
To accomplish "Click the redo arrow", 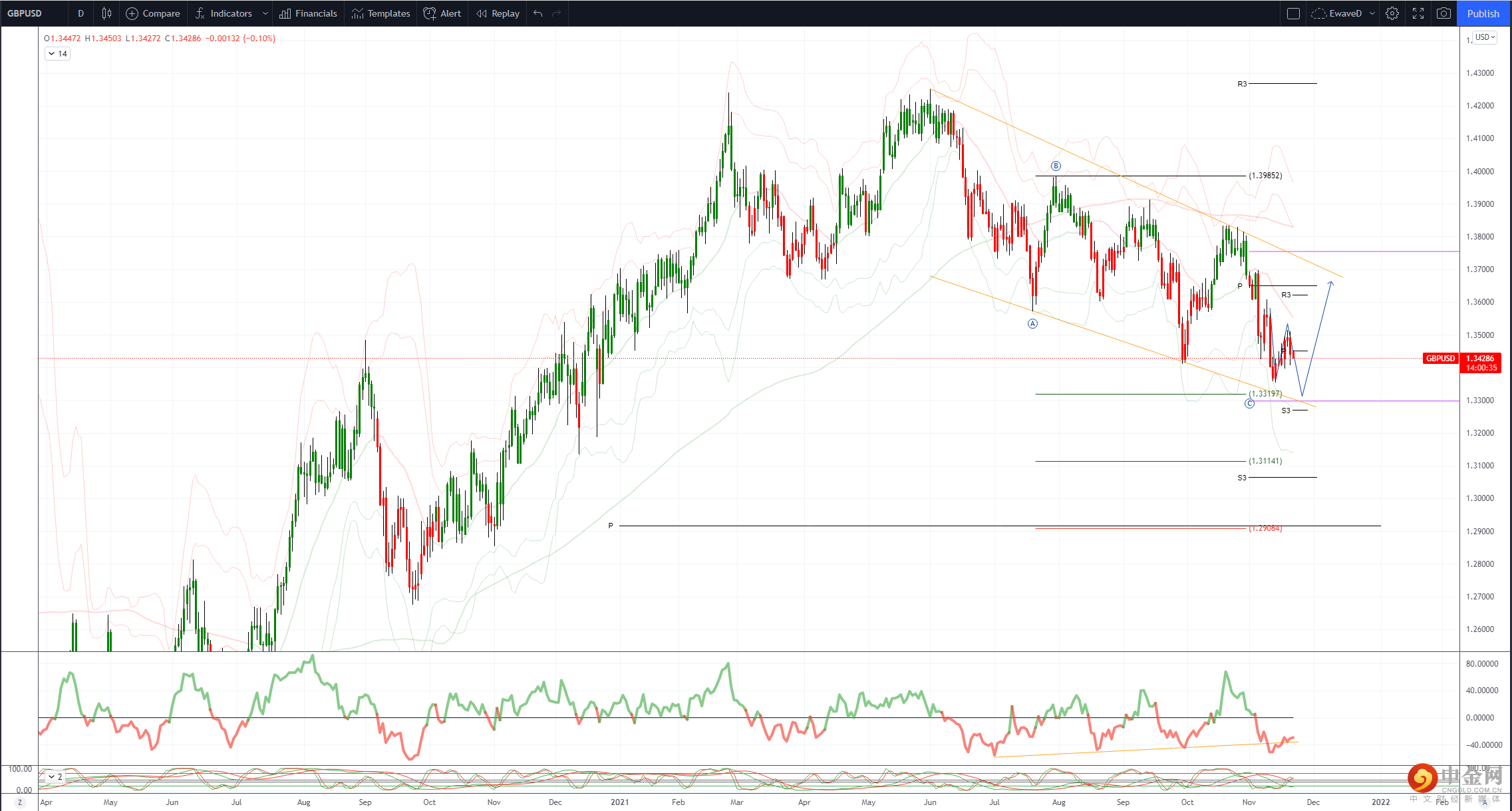I will [557, 13].
